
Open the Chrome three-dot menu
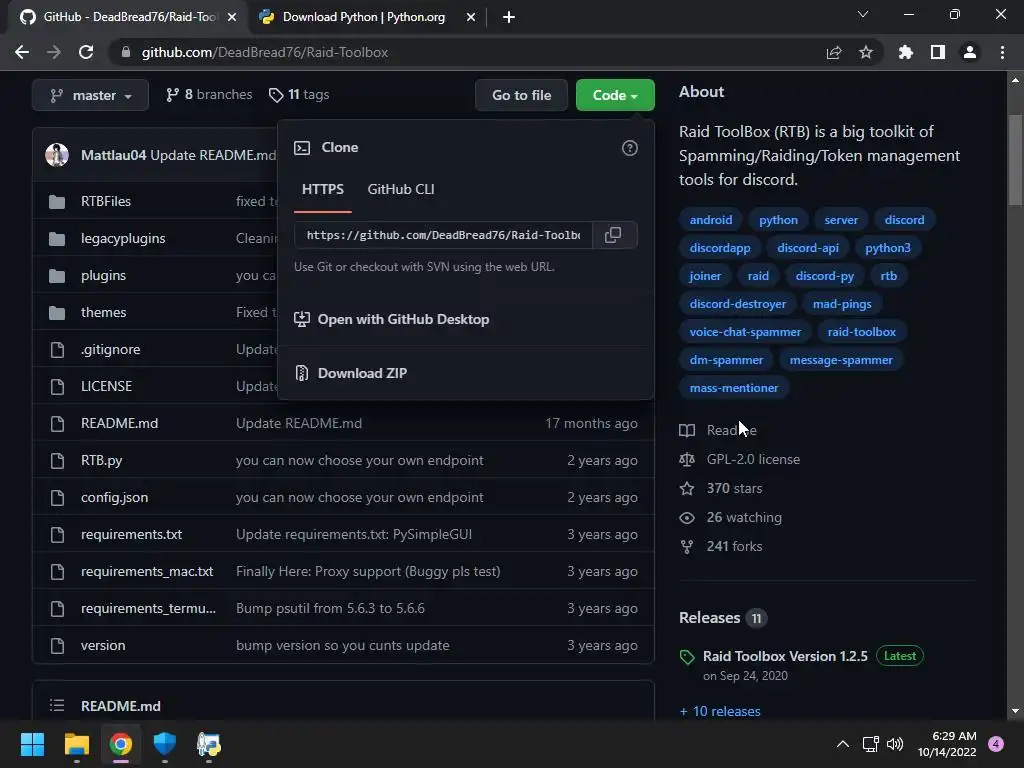[x=1002, y=52]
